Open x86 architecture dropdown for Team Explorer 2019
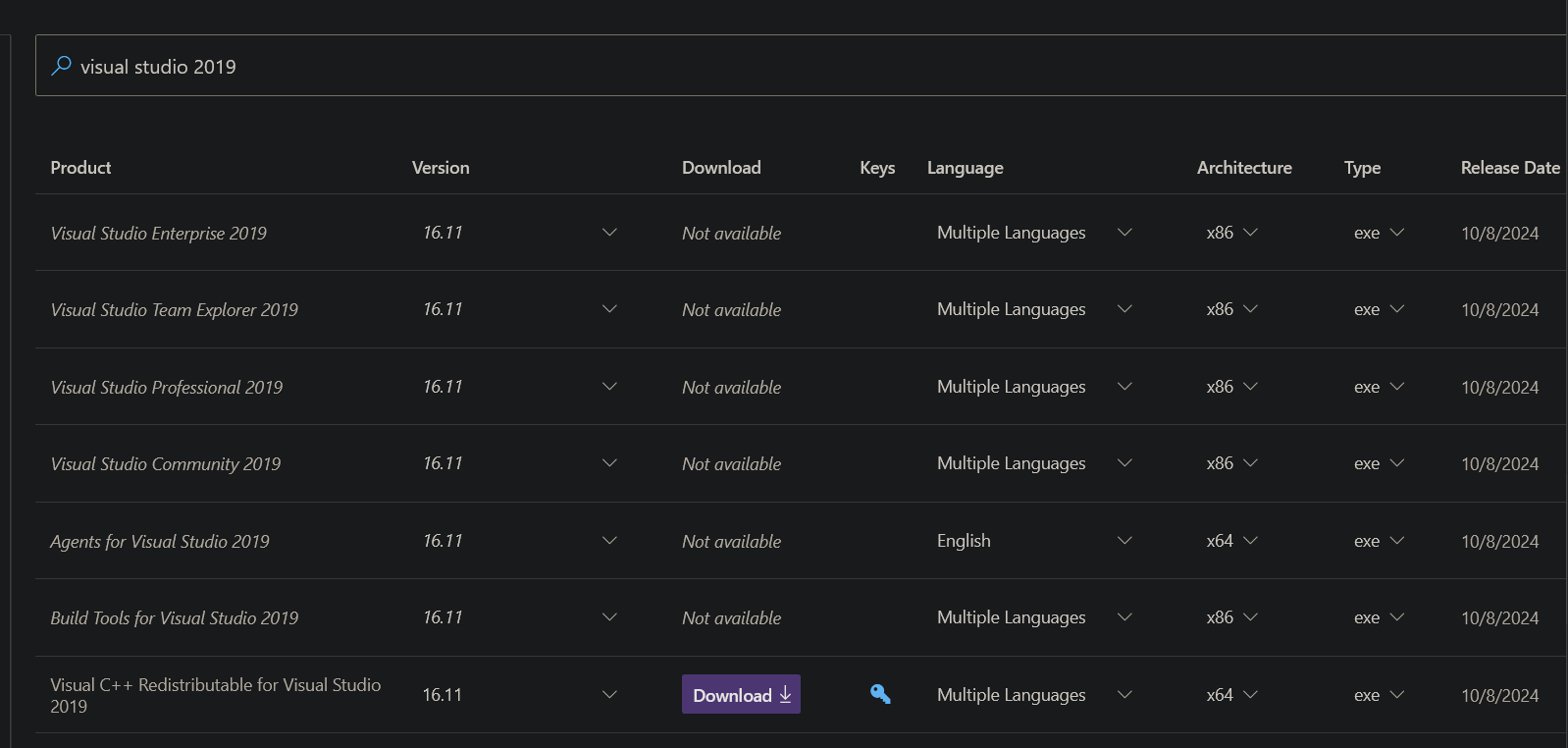Viewport: 1568px width, 748px height. click(1232, 309)
